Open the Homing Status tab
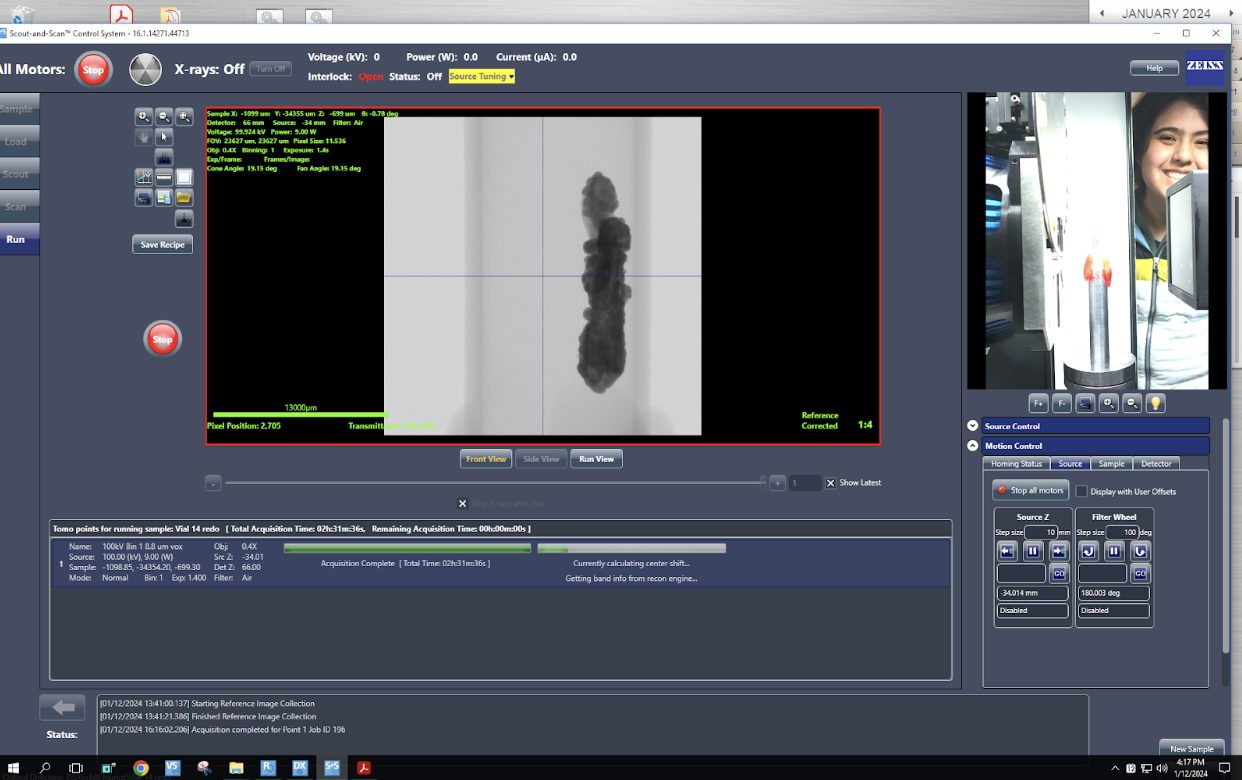The width and height of the screenshot is (1242, 780). point(1016,464)
